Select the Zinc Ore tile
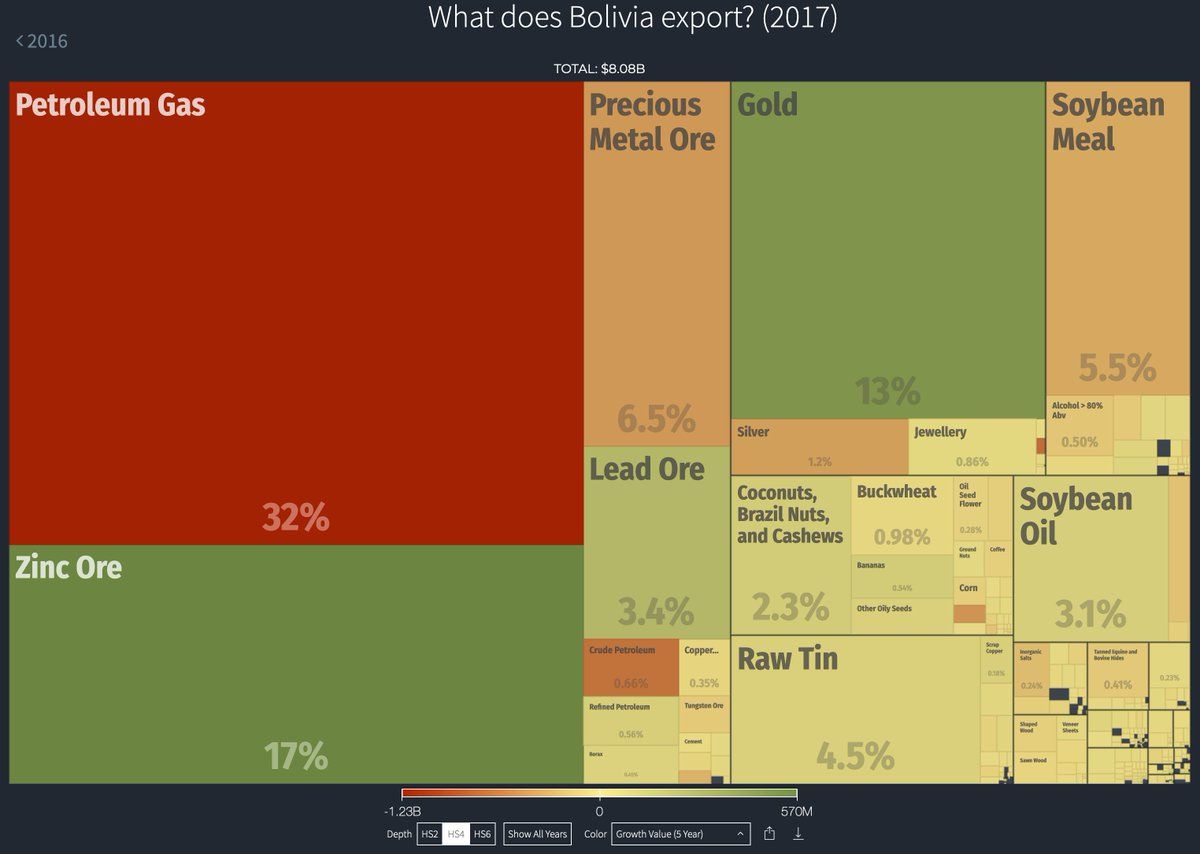 pos(296,663)
